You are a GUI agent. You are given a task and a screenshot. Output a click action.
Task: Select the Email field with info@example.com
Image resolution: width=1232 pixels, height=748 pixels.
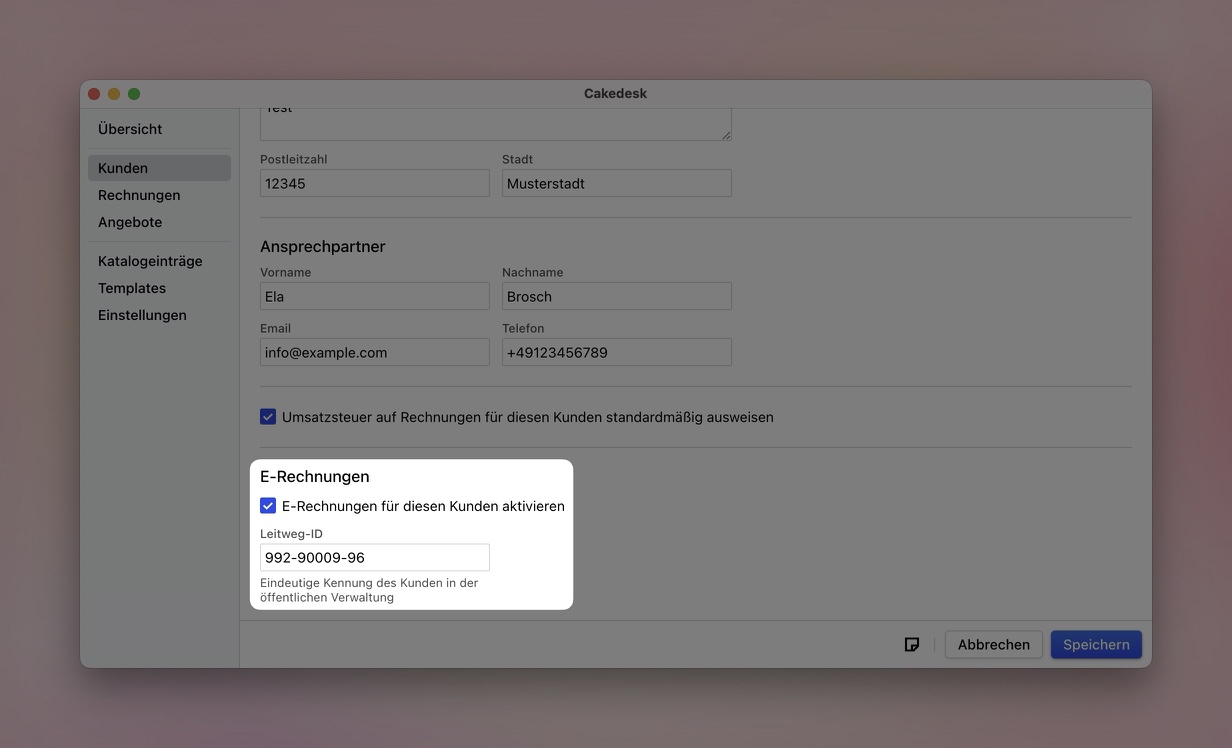point(374,351)
